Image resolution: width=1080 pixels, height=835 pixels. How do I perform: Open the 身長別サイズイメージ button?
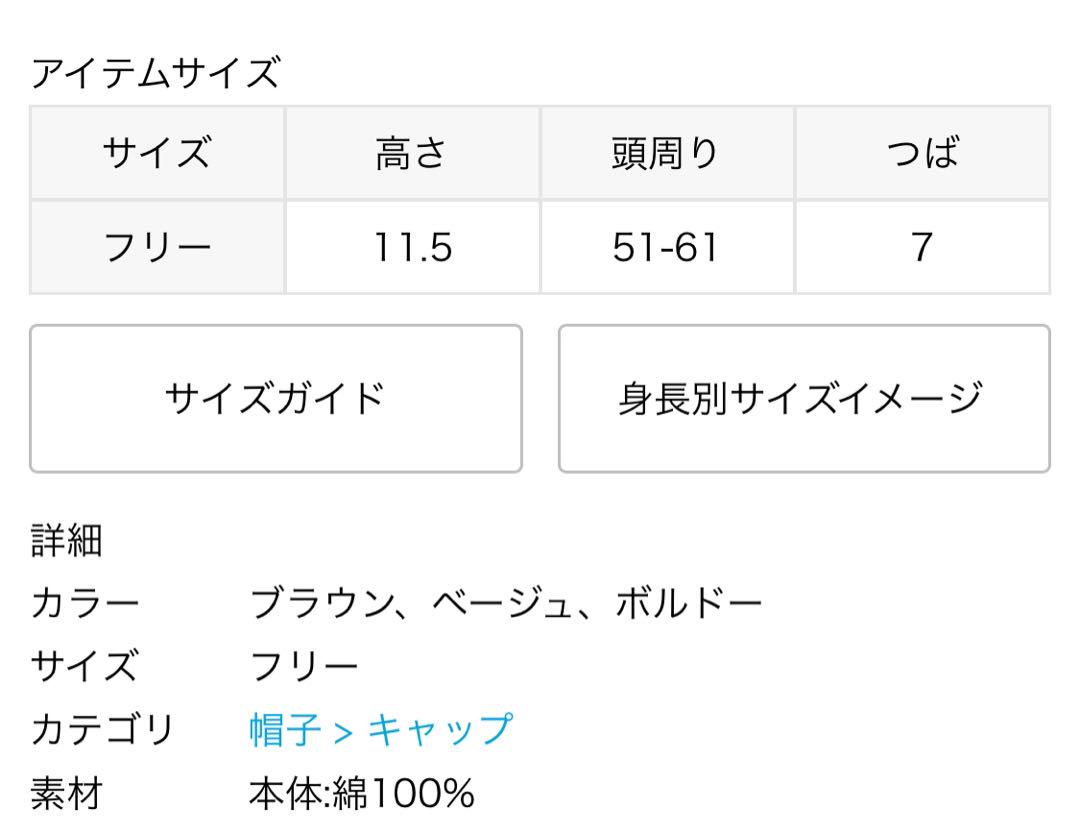coord(804,399)
